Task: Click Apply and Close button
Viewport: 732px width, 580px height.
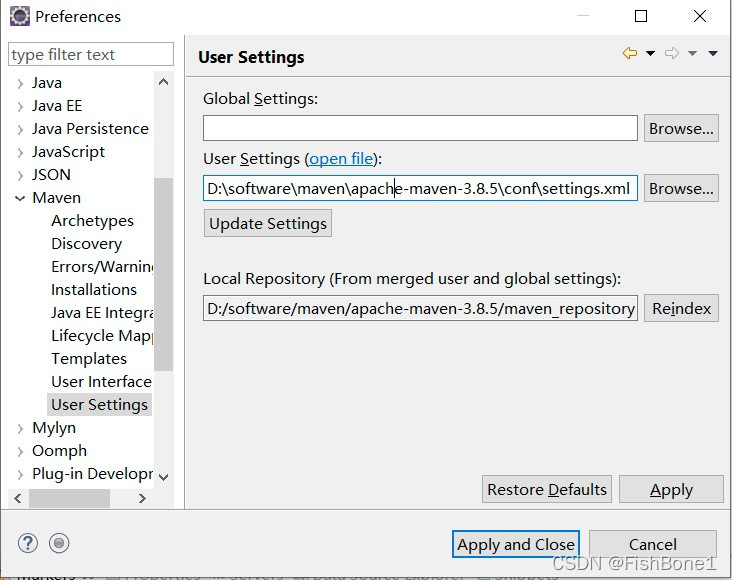Action: coord(516,544)
